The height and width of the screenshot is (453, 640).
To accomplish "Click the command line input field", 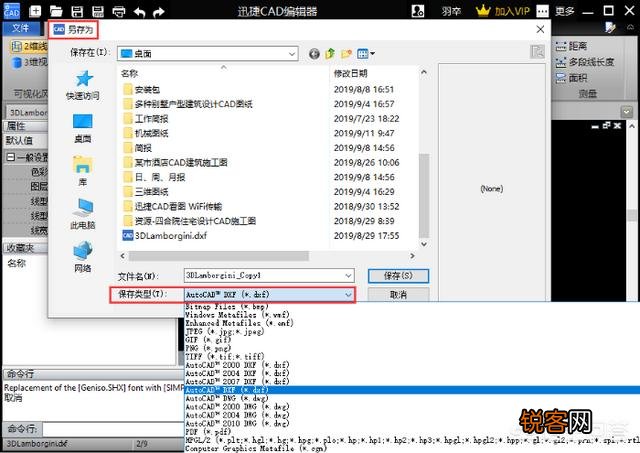I will 113,429.
